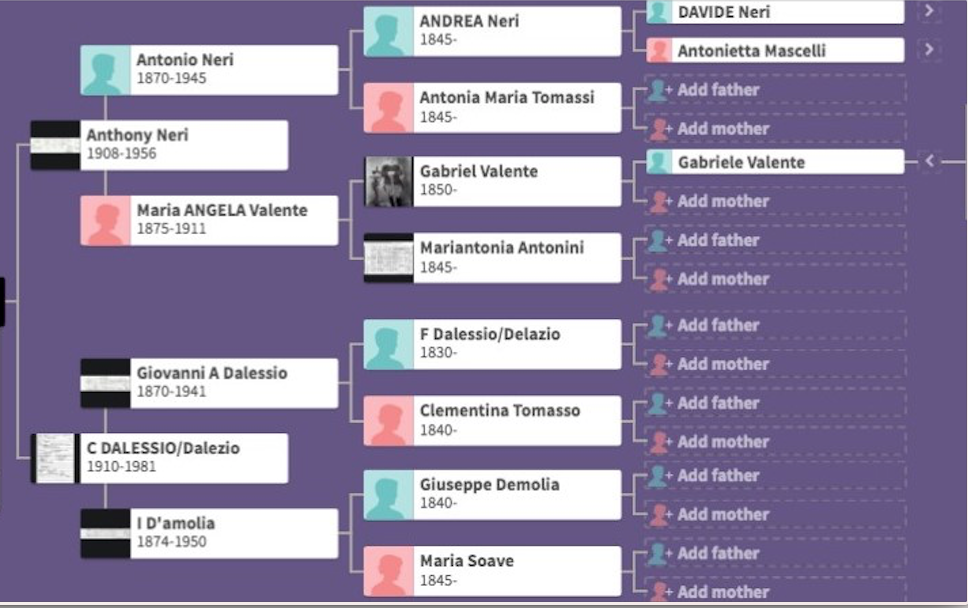Viewport: 968px width, 608px height.
Task: Select the Giovanni A Dalessio card
Action: coord(209,383)
